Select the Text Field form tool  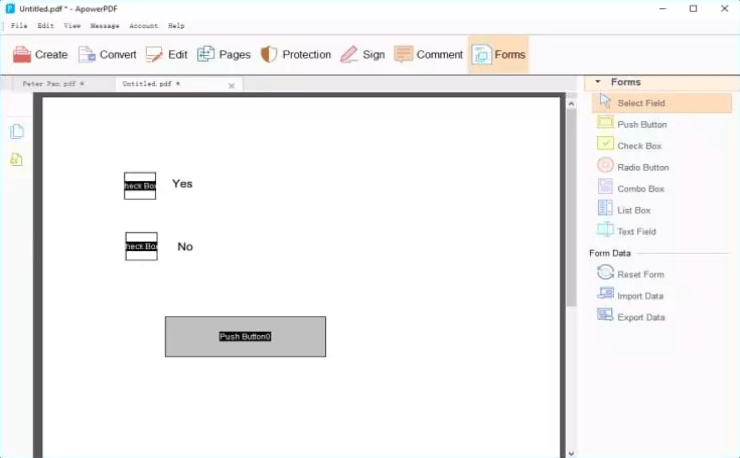(x=627, y=231)
